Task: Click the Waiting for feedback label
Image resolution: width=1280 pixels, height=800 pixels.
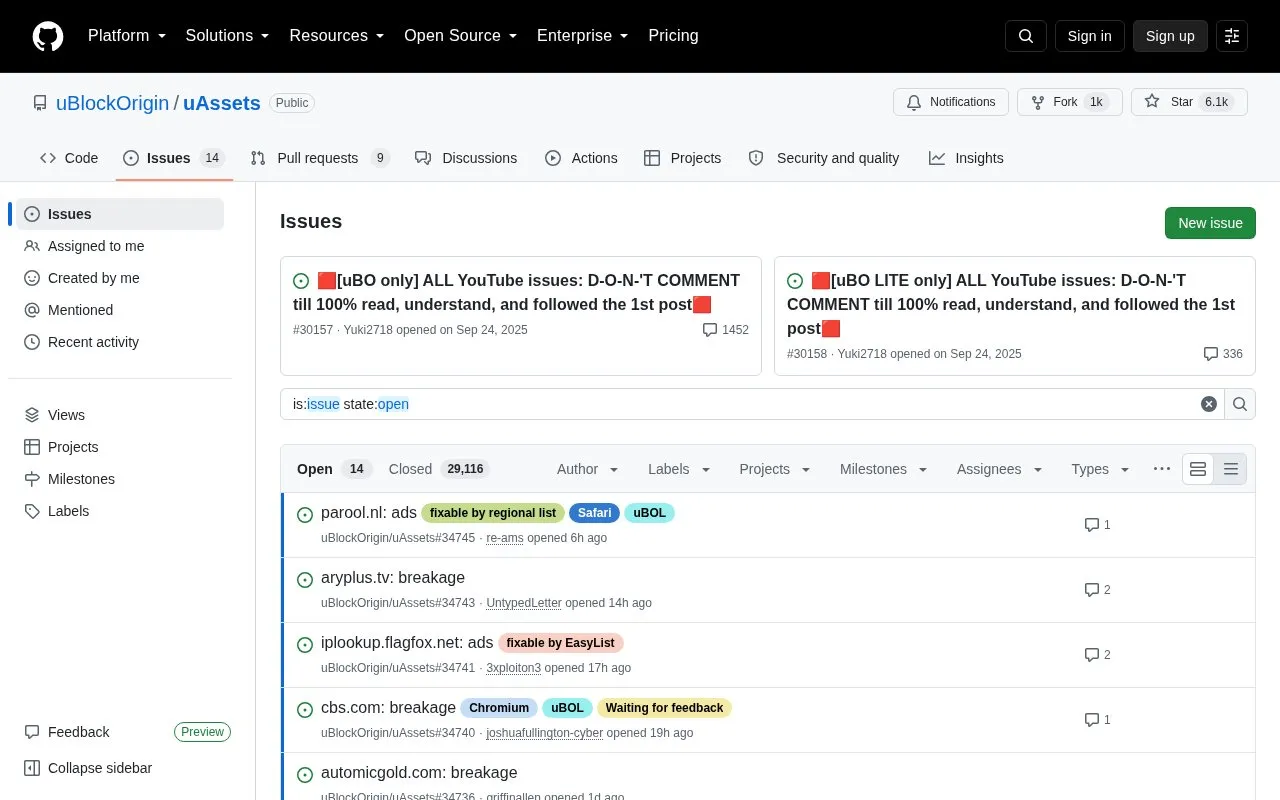Action: click(664, 708)
